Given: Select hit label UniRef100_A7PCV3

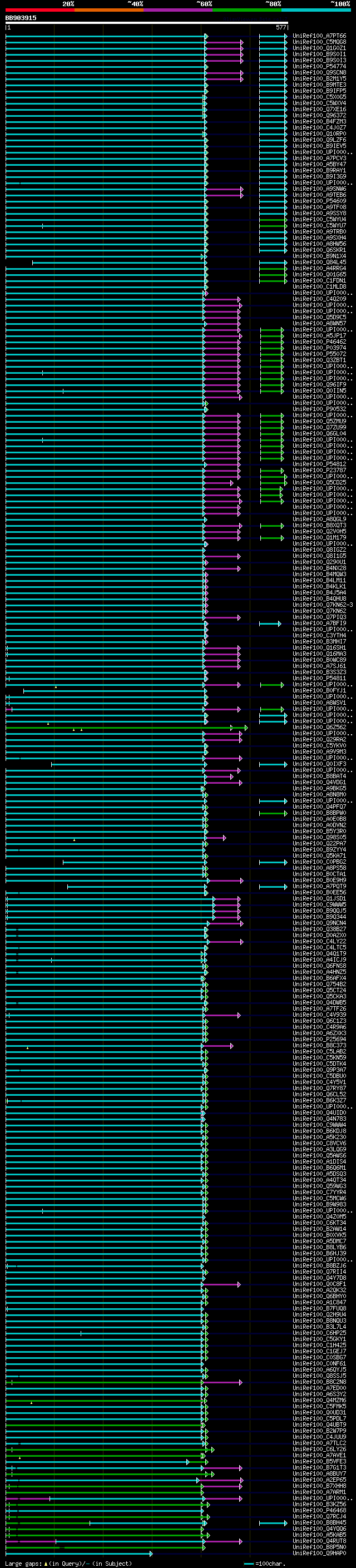Looking at the screenshot, I should pyautogui.click(x=319, y=159).
